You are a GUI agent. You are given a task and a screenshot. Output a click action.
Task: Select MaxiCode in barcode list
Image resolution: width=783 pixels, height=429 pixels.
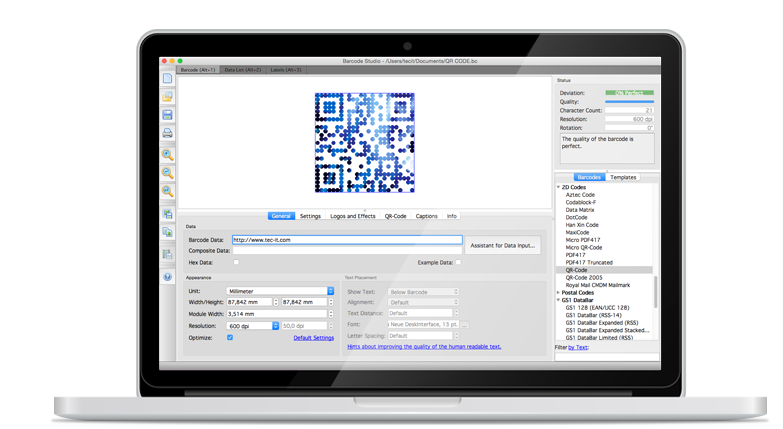point(577,232)
